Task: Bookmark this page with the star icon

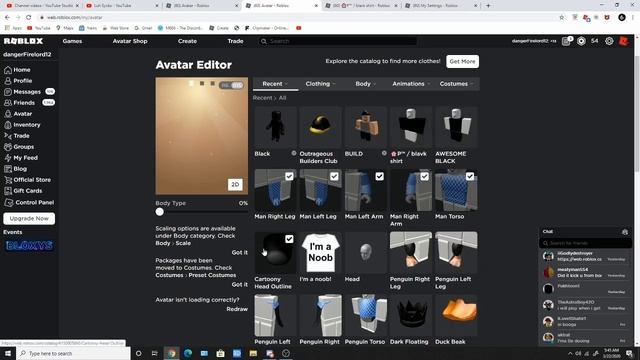Action: pyautogui.click(x=562, y=18)
